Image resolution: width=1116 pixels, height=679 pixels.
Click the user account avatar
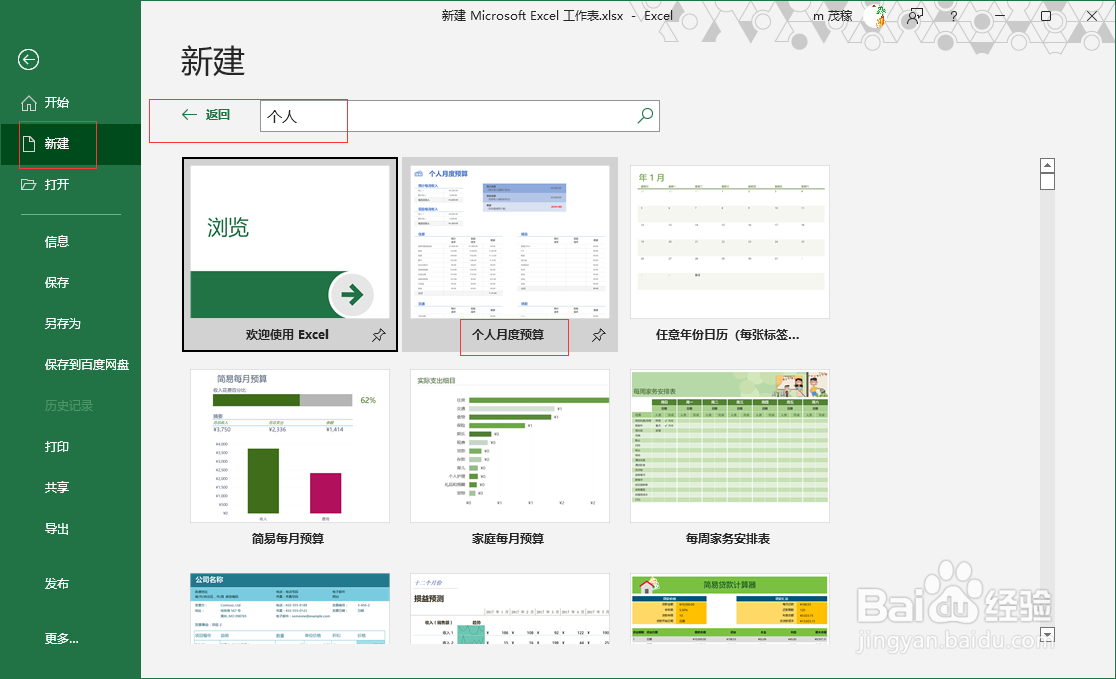pos(875,16)
